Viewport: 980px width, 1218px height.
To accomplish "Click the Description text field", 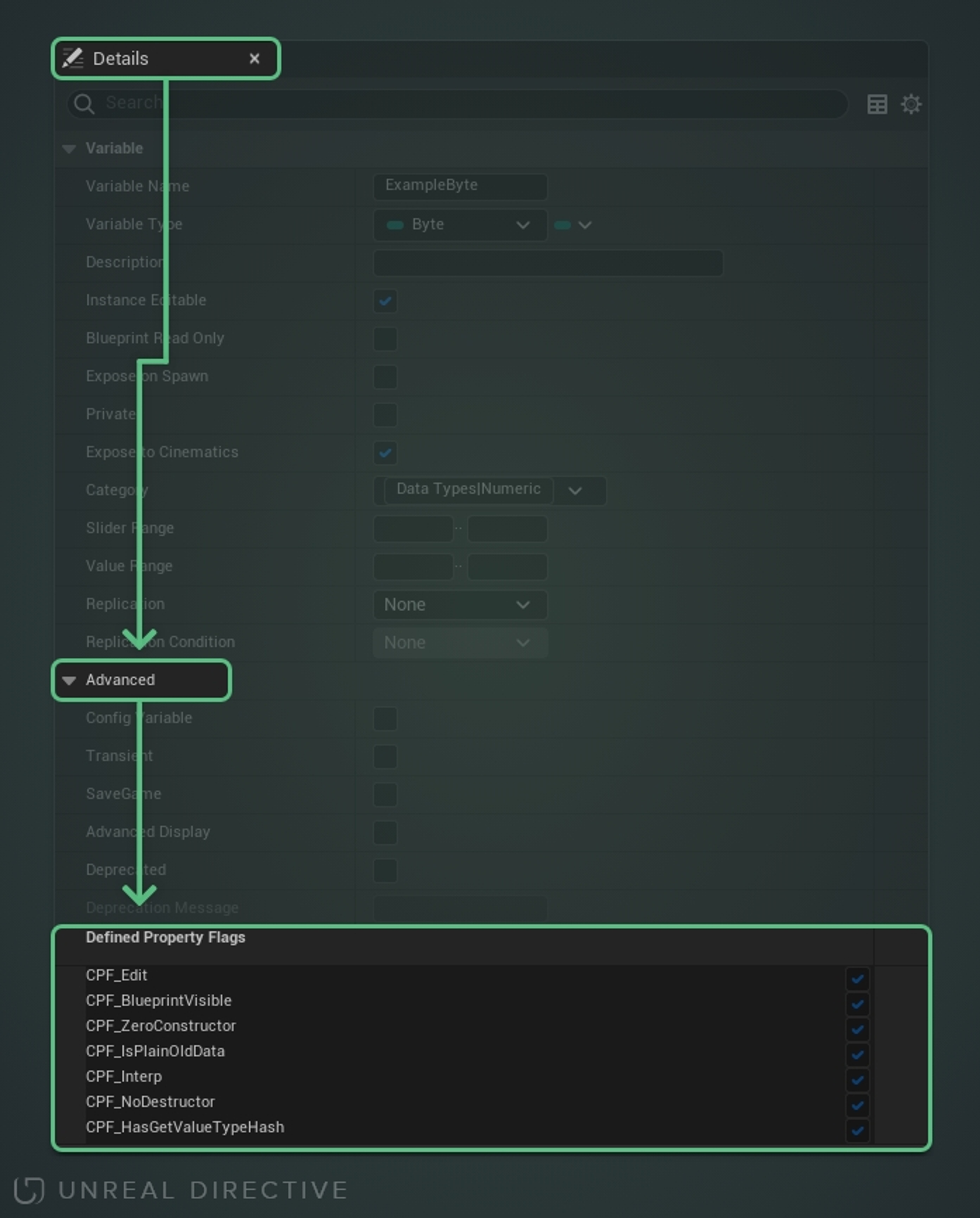I will [x=548, y=263].
